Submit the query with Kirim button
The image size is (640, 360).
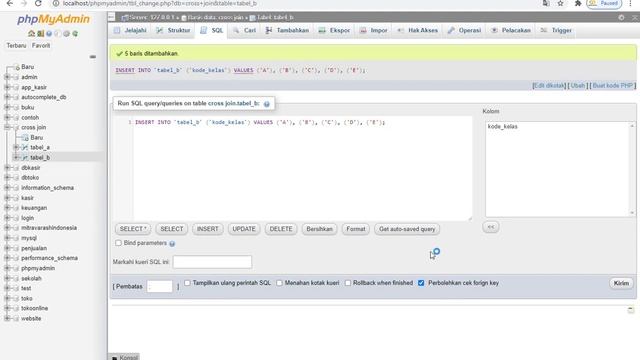click(x=621, y=283)
